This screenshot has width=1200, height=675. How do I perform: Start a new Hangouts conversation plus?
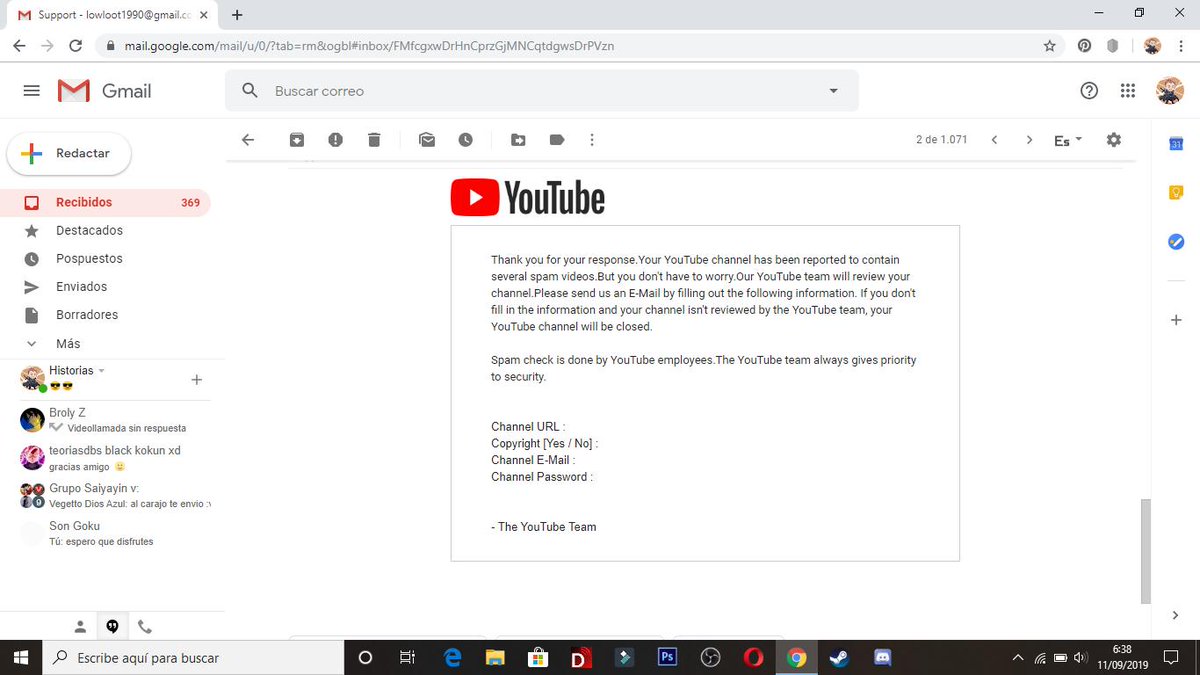(x=196, y=380)
